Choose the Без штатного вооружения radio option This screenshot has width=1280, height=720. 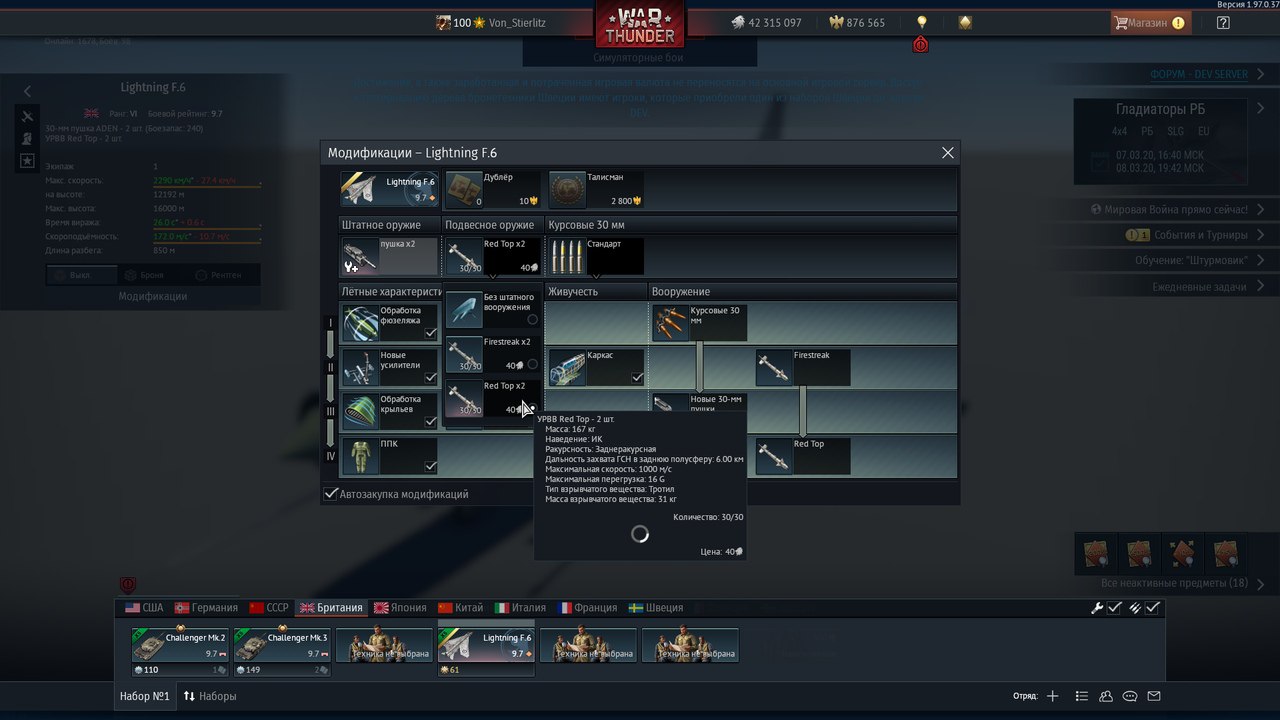pyautogui.click(x=532, y=320)
